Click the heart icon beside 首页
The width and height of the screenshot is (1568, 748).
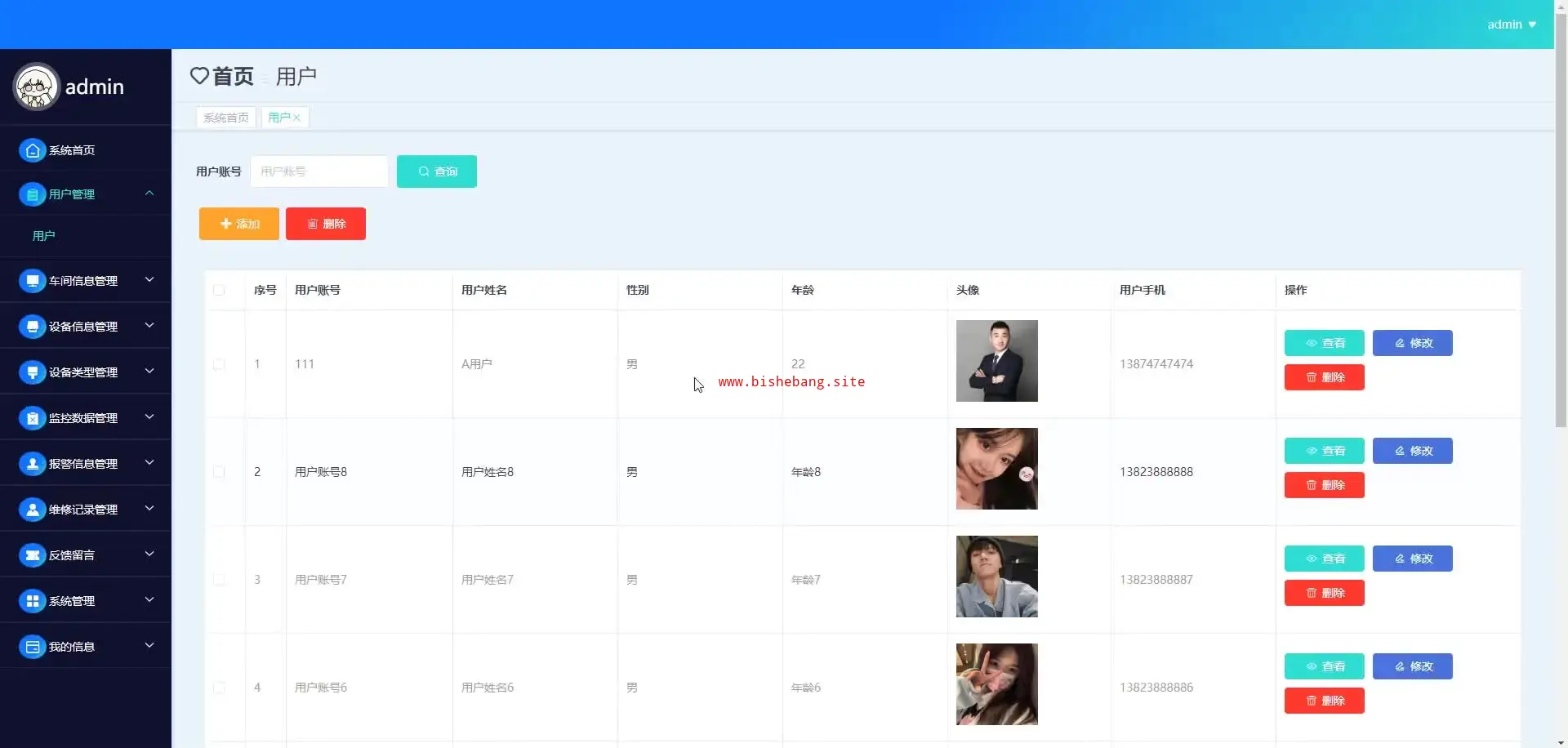pos(199,76)
